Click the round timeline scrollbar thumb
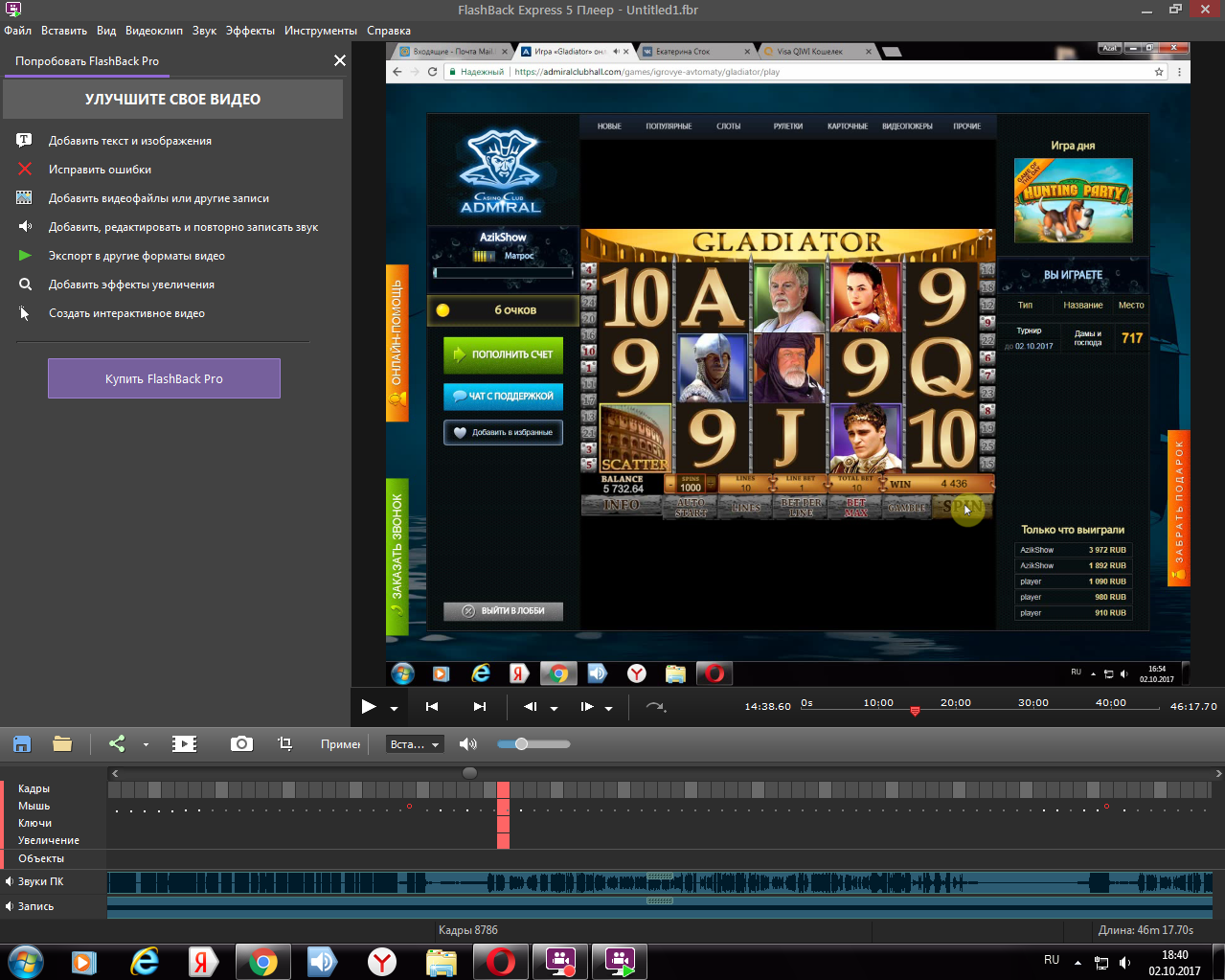Image resolution: width=1225 pixels, height=980 pixels. pyautogui.click(x=469, y=773)
